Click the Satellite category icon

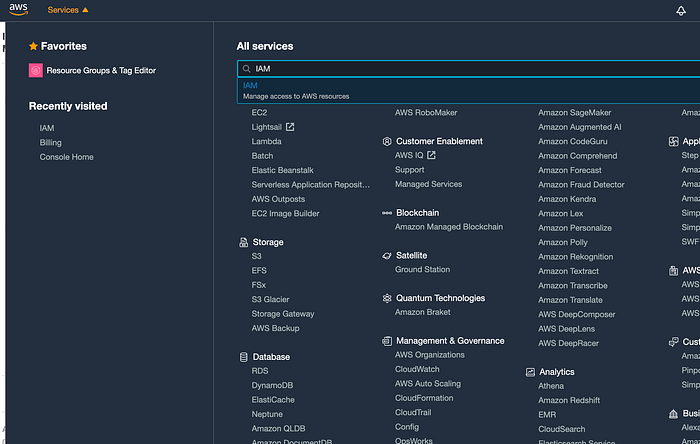(387, 256)
